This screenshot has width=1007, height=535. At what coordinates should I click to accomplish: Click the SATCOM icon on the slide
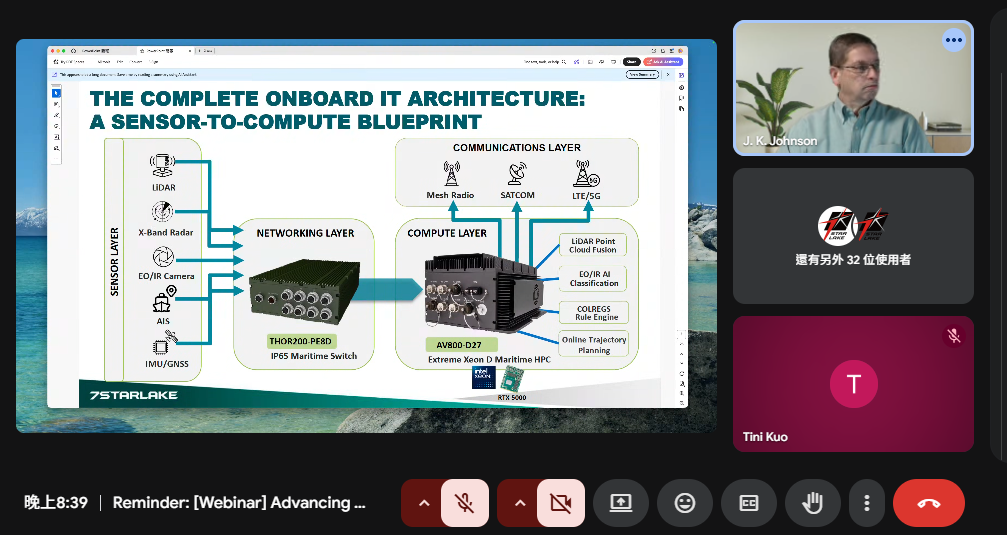pyautogui.click(x=517, y=175)
